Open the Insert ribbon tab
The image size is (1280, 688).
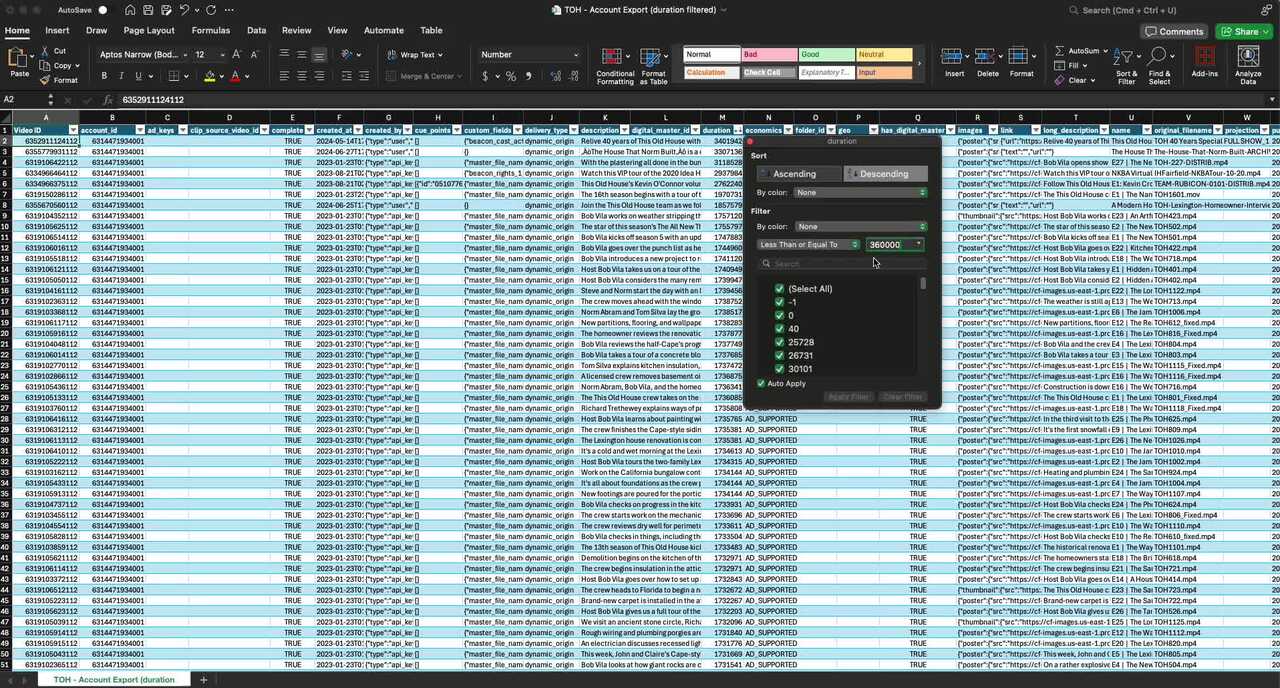[x=57, y=31]
